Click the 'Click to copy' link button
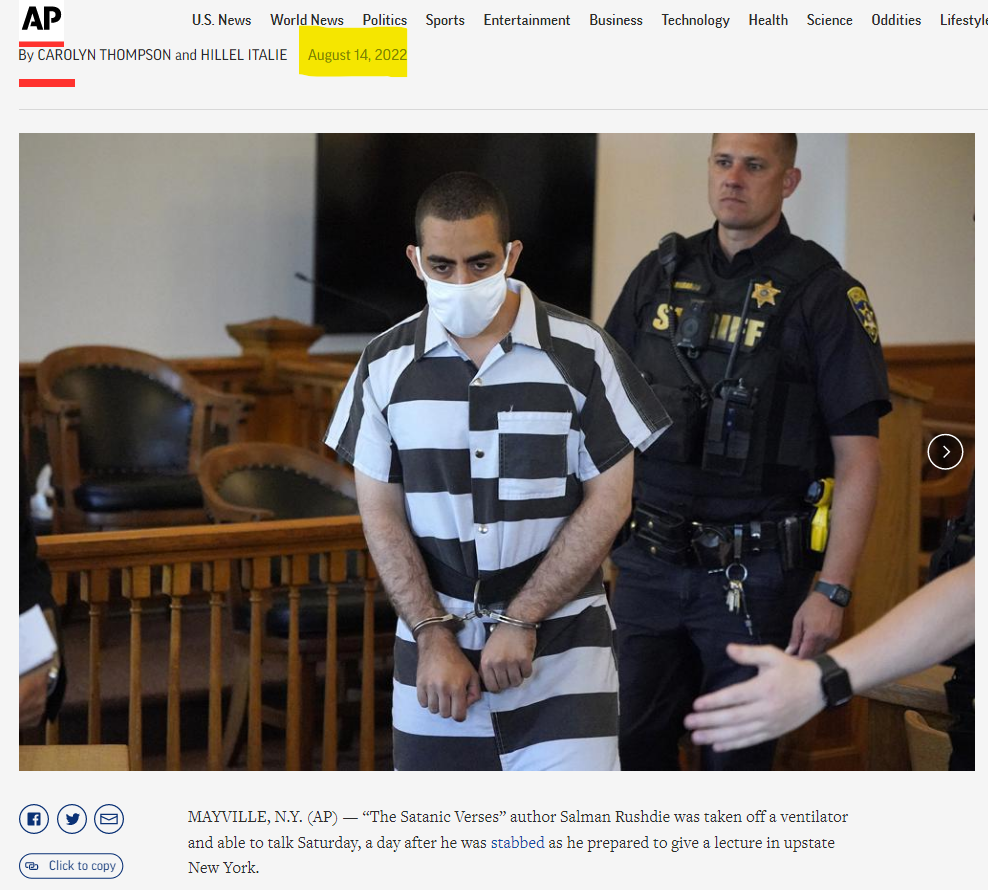The image size is (988, 890). point(71,866)
